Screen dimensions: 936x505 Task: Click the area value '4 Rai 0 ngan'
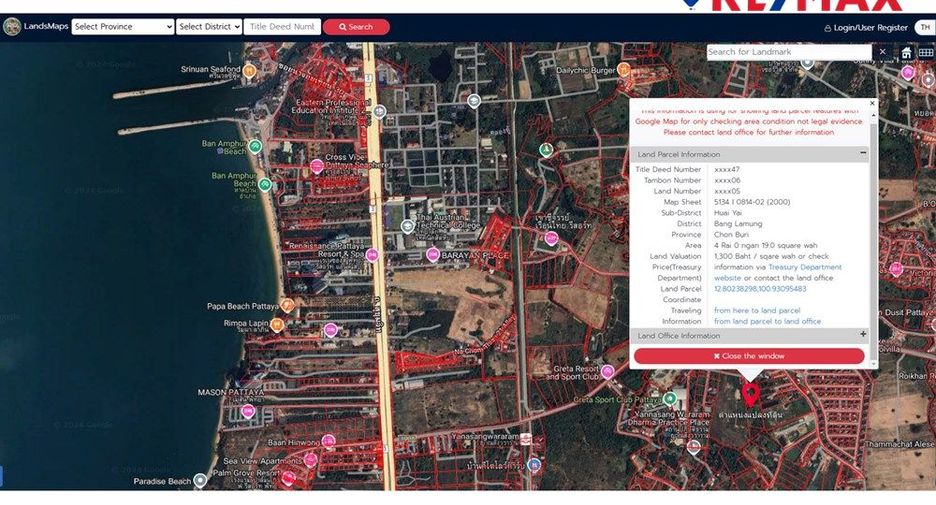[x=766, y=245]
